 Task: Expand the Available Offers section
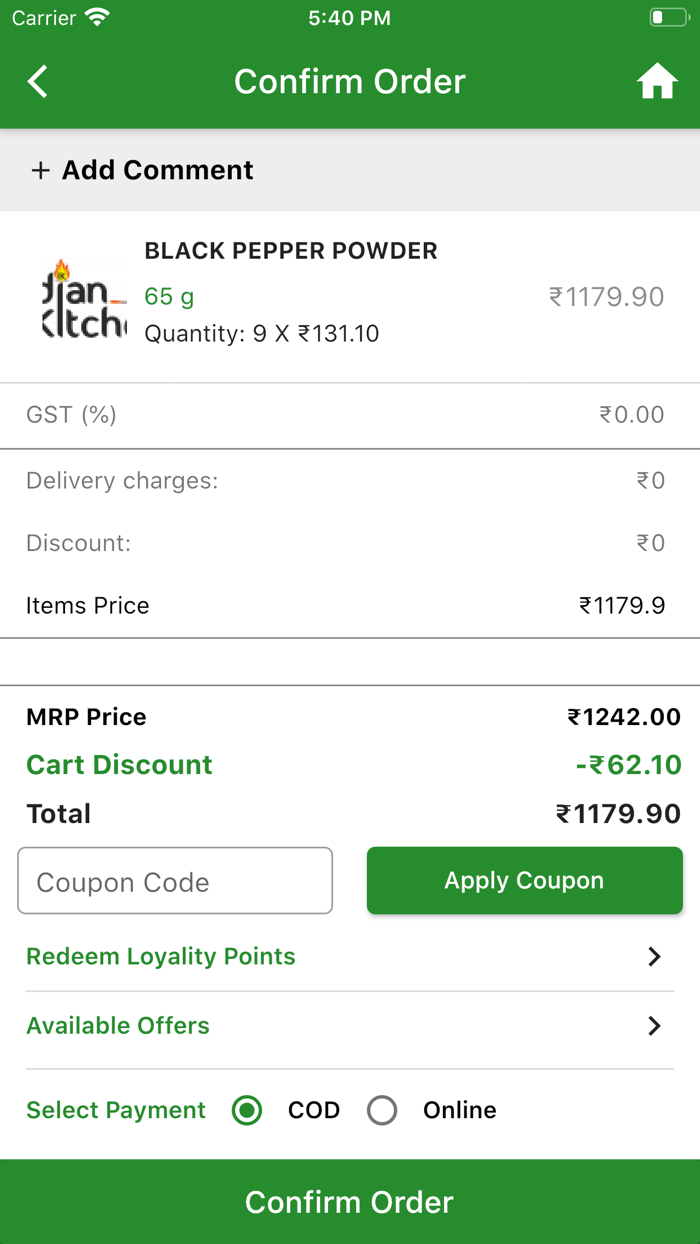click(x=117, y=1026)
